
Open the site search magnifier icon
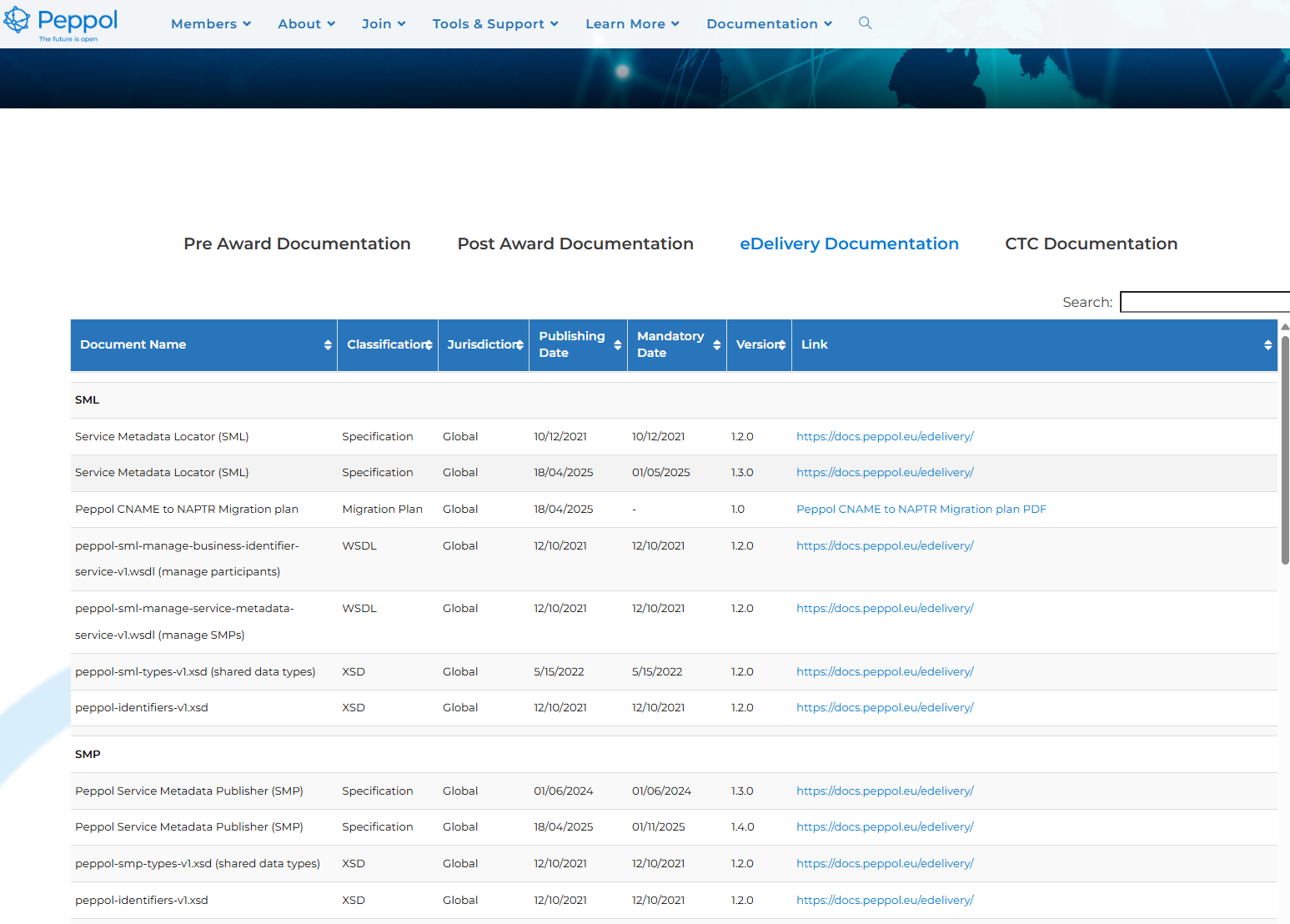865,23
